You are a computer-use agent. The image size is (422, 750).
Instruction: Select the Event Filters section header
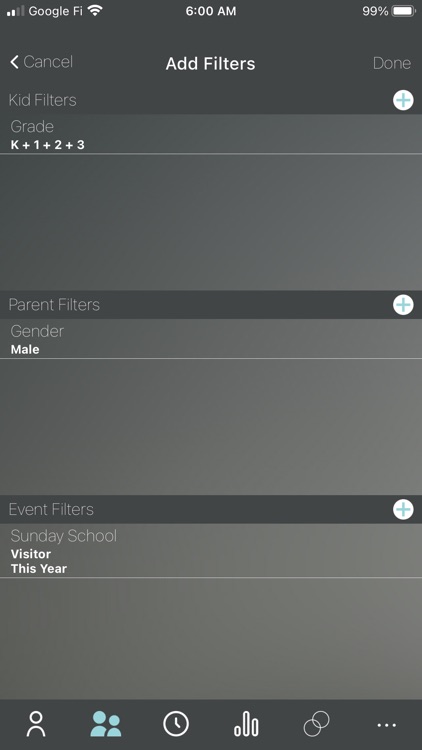(x=51, y=509)
